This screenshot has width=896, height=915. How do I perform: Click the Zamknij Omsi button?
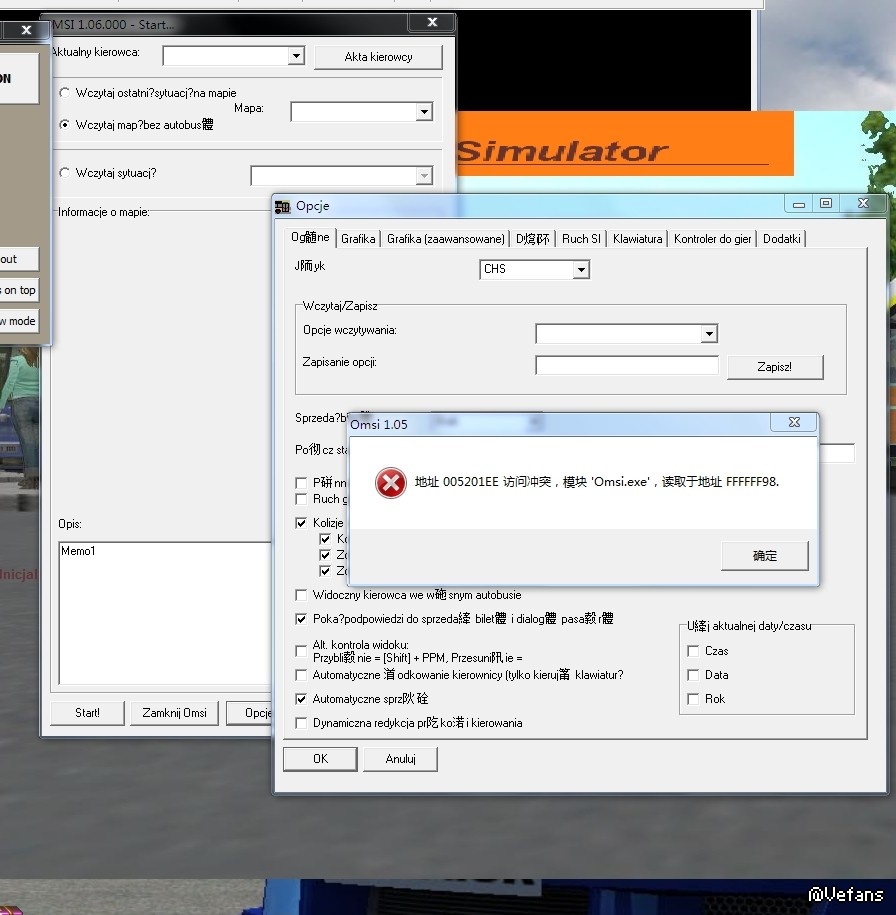click(x=175, y=713)
